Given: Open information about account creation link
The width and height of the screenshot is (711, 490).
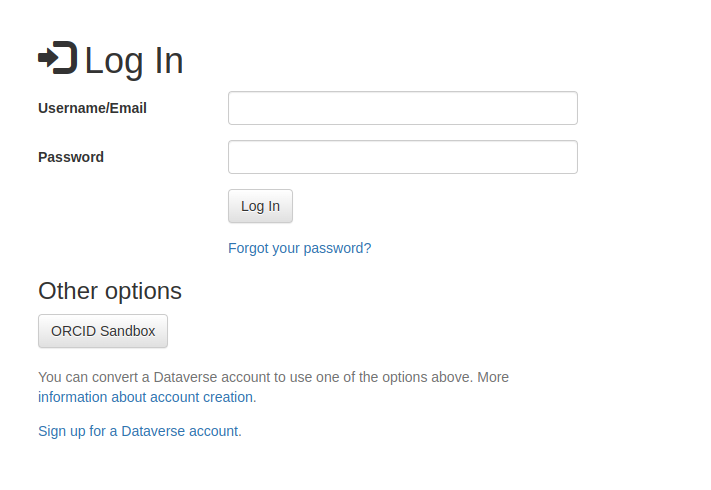Looking at the screenshot, I should 145,397.
